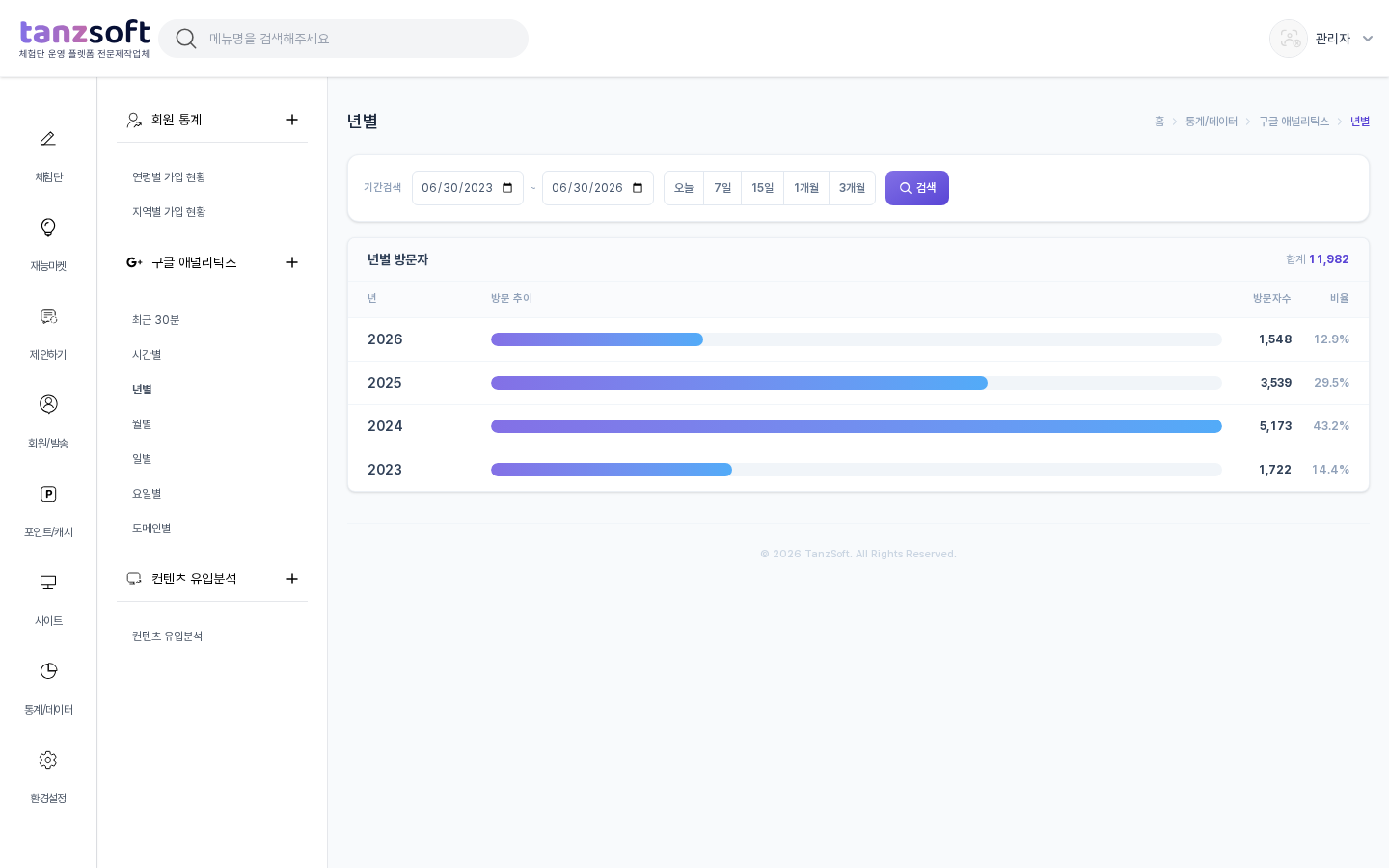Open the 제안하기 chat icon
The image size is (1389, 868).
(x=48, y=316)
